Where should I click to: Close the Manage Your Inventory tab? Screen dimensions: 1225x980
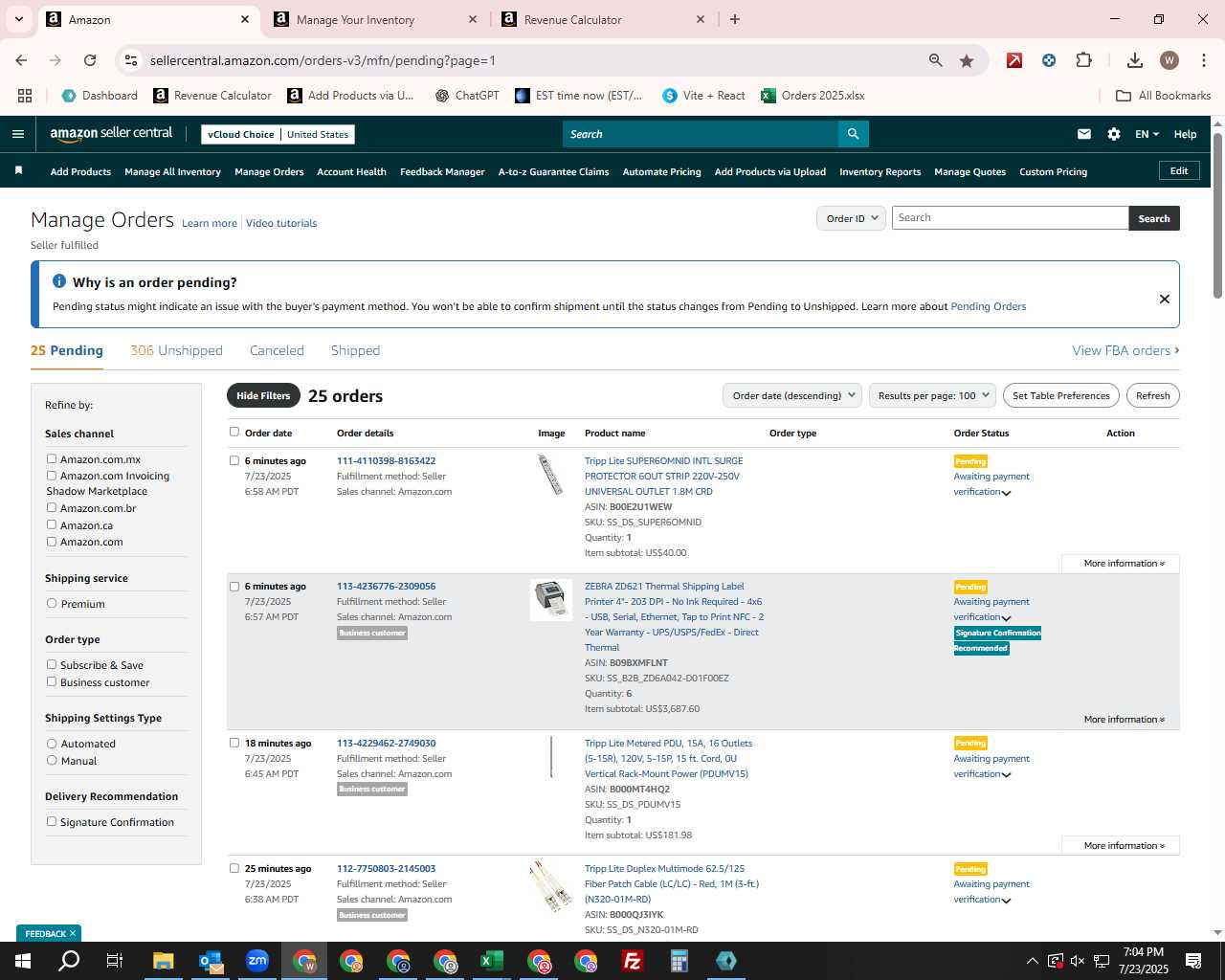(x=473, y=19)
